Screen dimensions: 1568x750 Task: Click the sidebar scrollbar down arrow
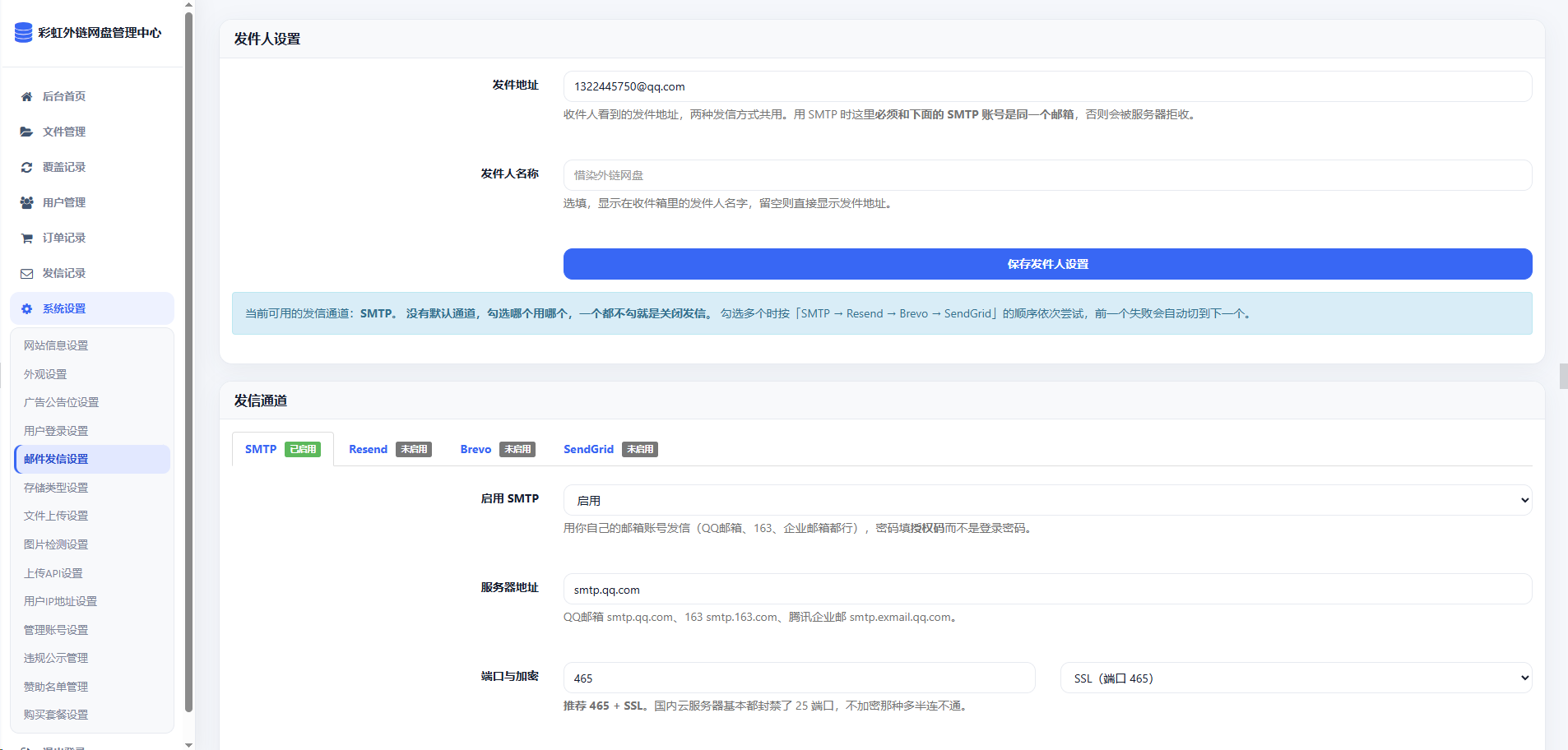tap(189, 745)
